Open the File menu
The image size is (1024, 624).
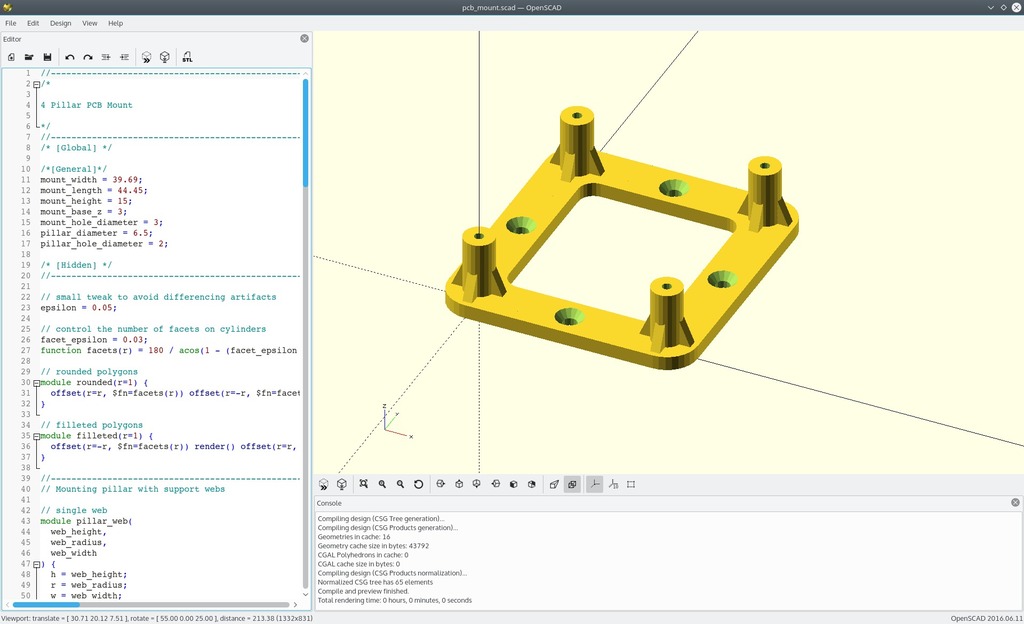(x=11, y=23)
